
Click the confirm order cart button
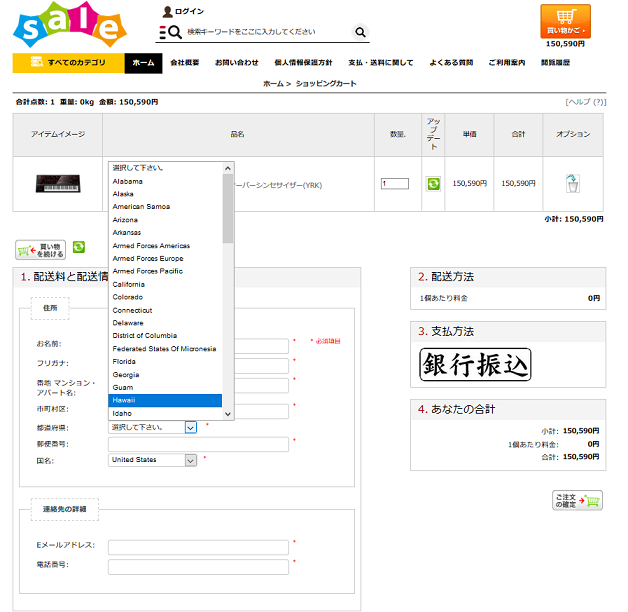coord(577,500)
